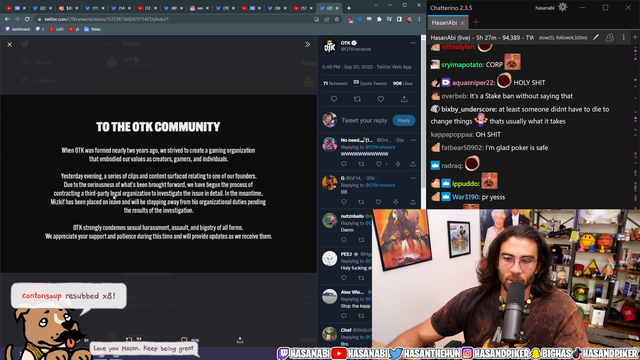Open the 'dashboard' bookmark
Screen dimensions: 640x360
tap(18, 29)
